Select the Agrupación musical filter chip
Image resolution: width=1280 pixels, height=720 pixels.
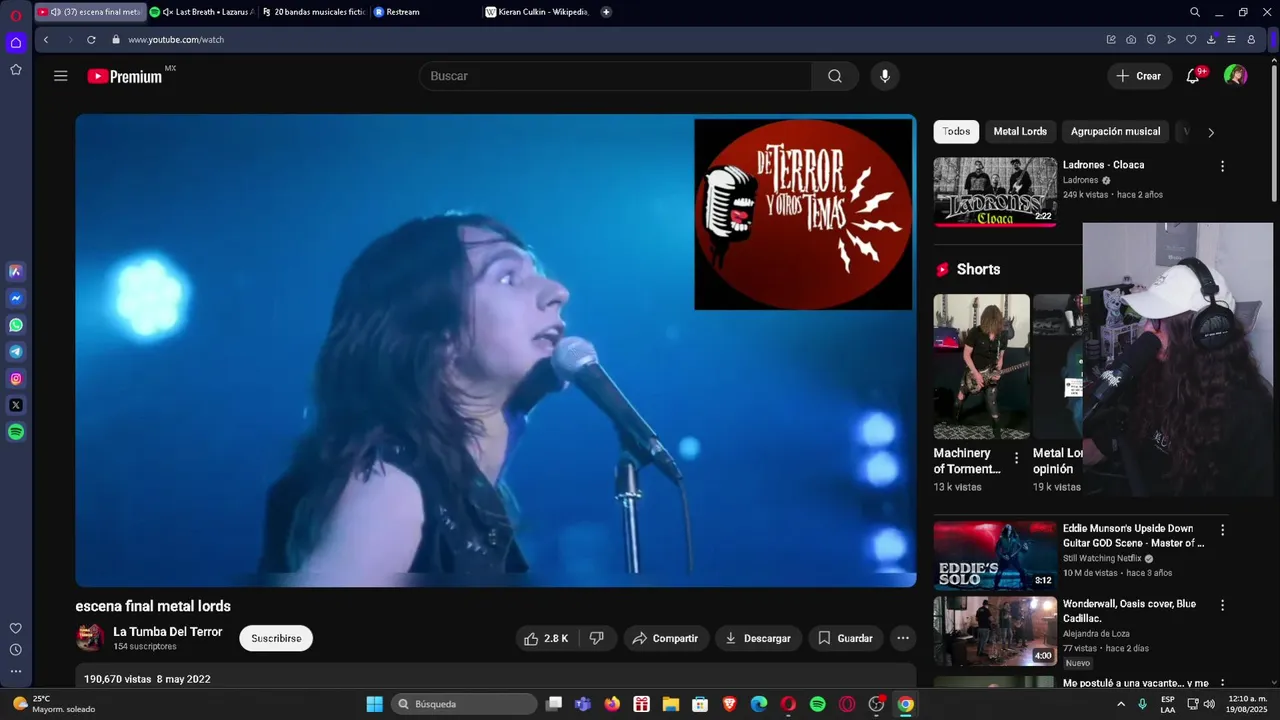click(x=1115, y=132)
